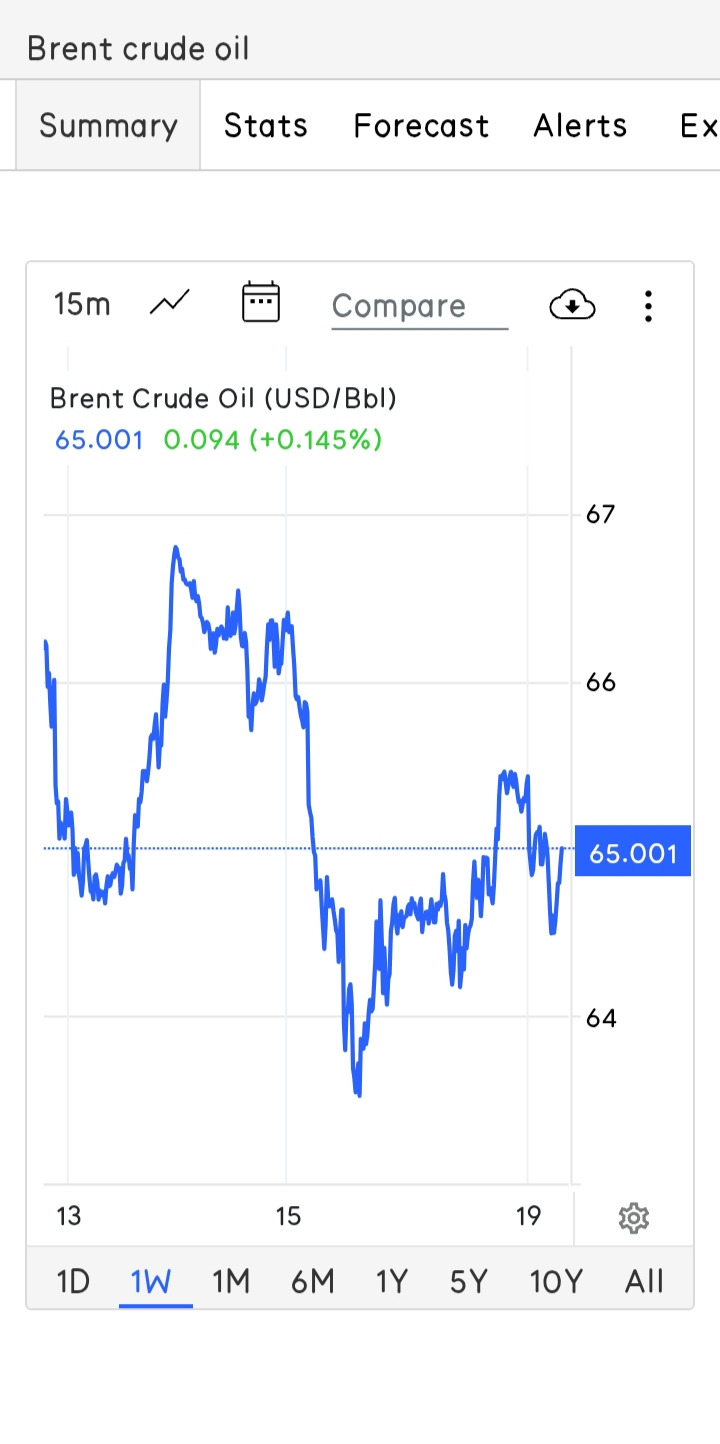This screenshot has height=1444, width=720.
Task: Open chart settings gear icon
Action: [634, 1217]
